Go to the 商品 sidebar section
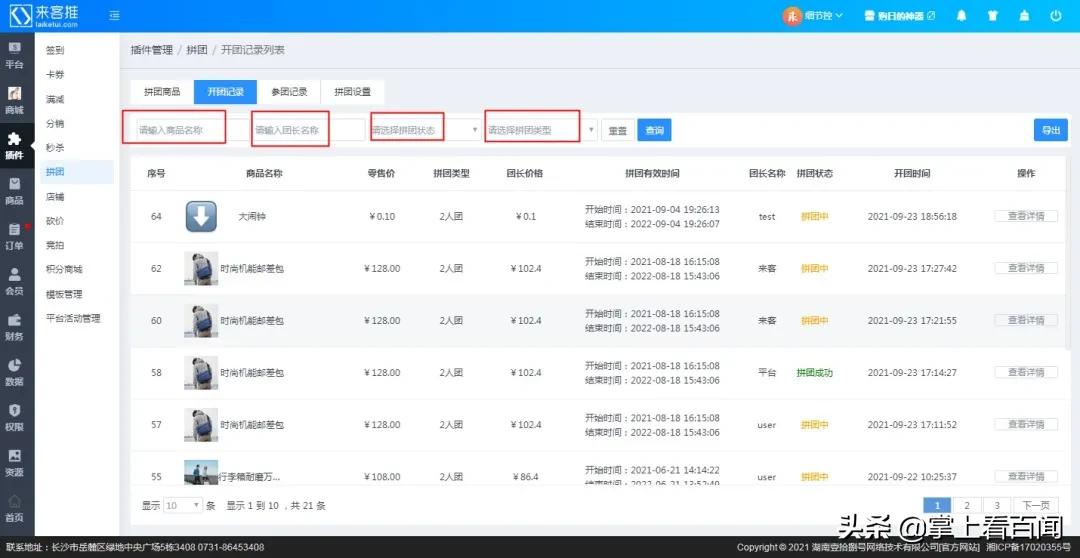 tap(14, 192)
